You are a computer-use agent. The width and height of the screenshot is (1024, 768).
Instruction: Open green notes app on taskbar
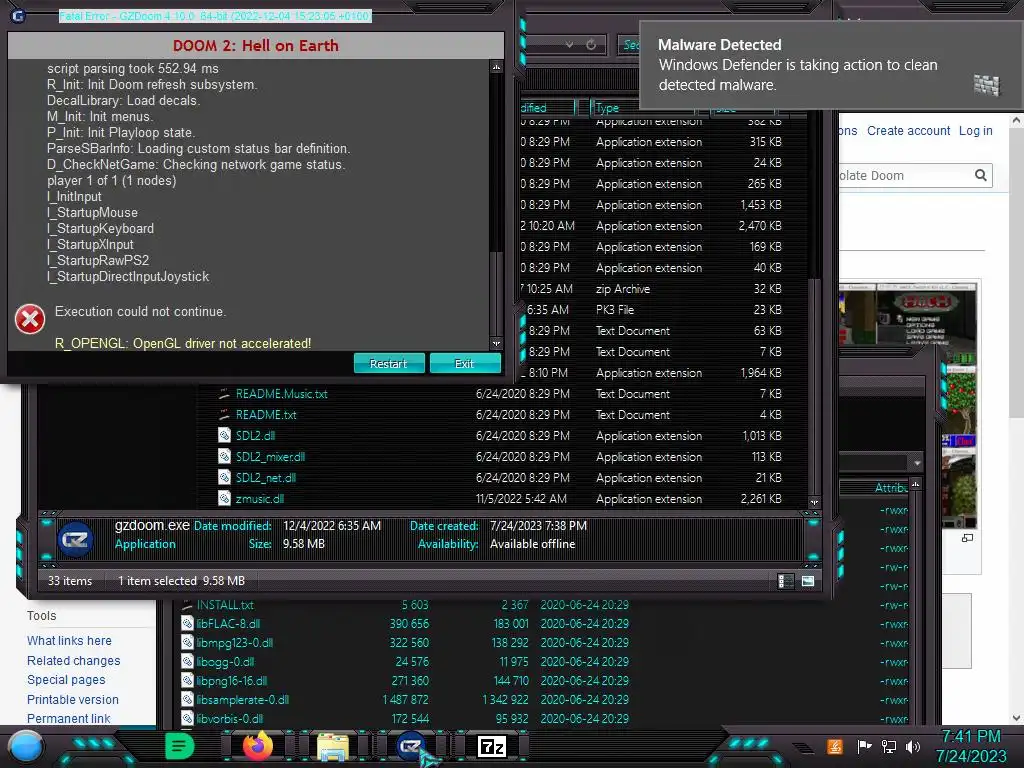[179, 746]
